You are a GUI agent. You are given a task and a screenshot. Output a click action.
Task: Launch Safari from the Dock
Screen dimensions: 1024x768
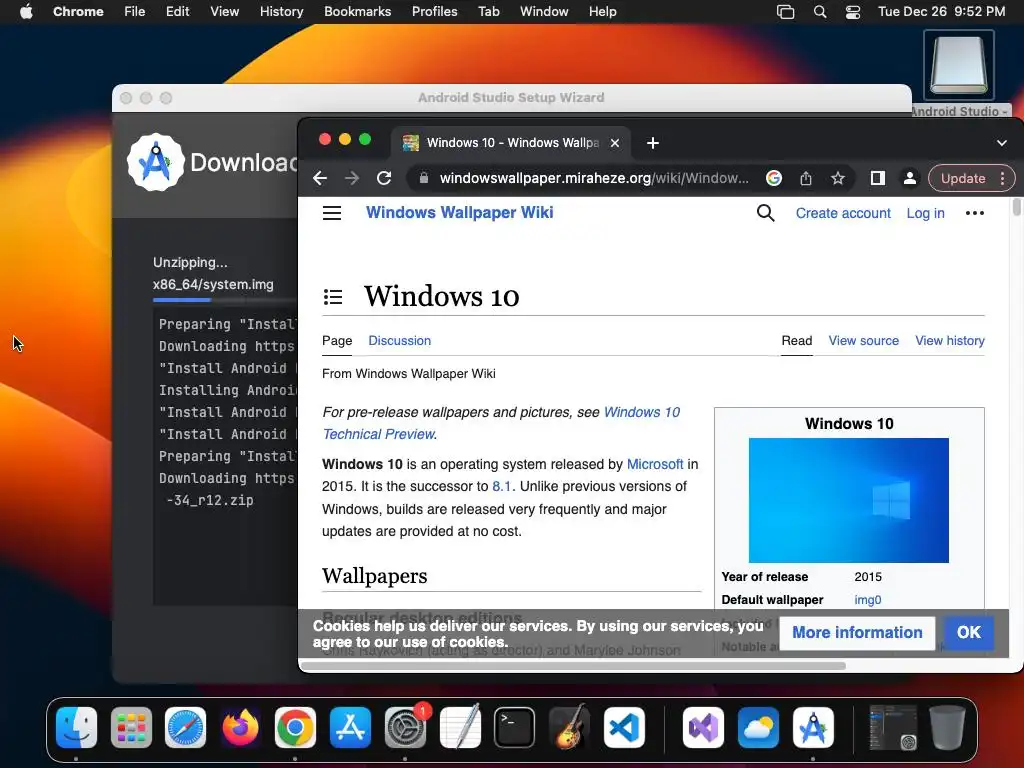tap(185, 728)
